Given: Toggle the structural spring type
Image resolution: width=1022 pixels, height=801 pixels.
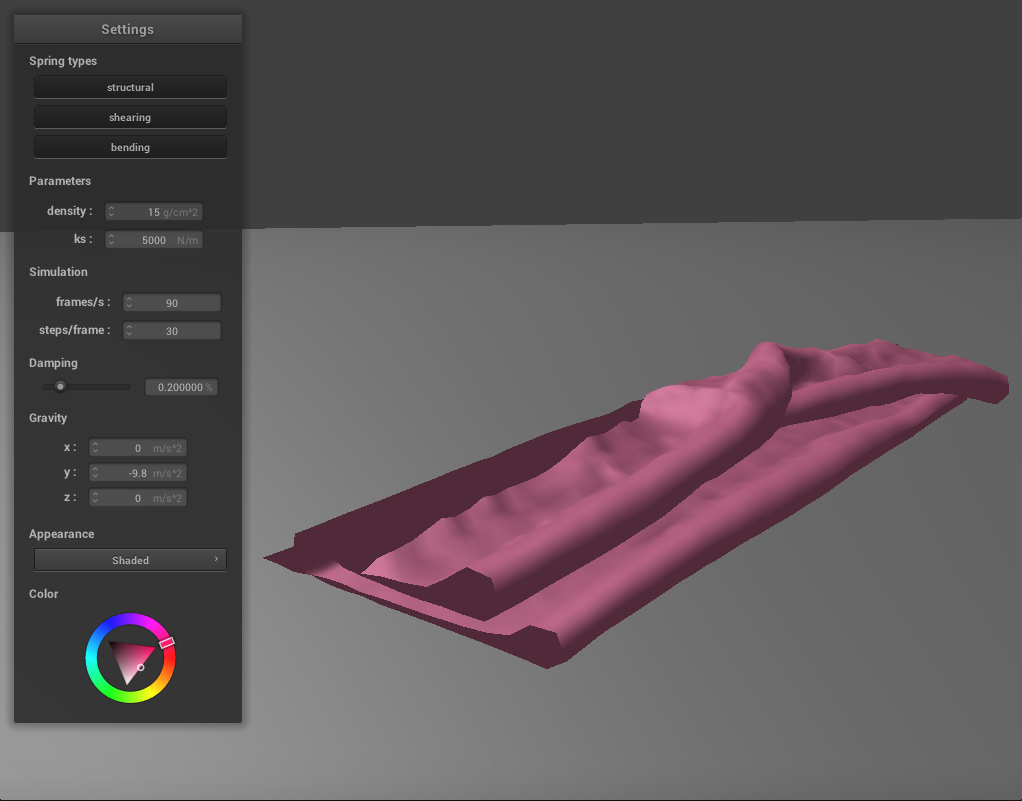Looking at the screenshot, I should point(130,88).
